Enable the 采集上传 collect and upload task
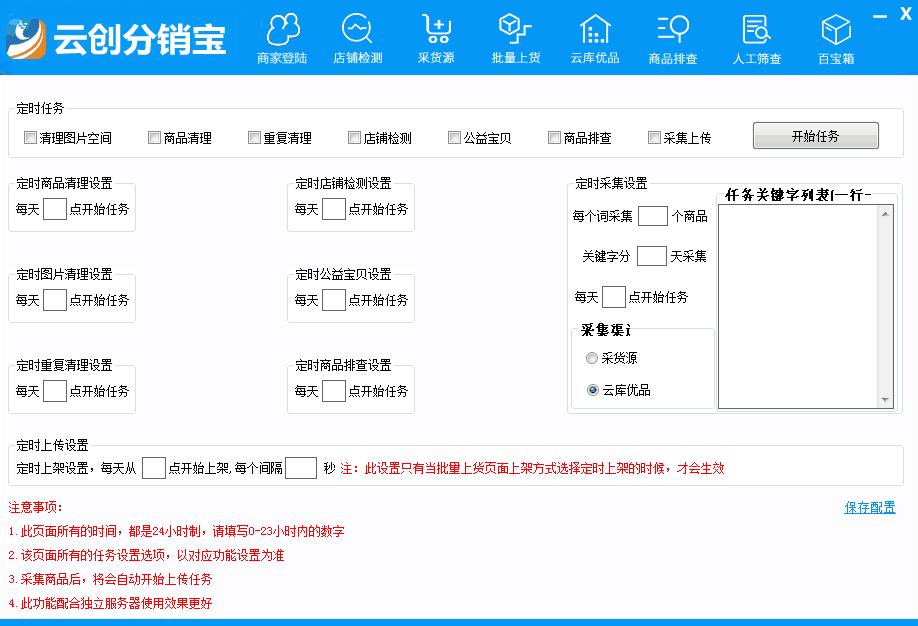 click(654, 136)
